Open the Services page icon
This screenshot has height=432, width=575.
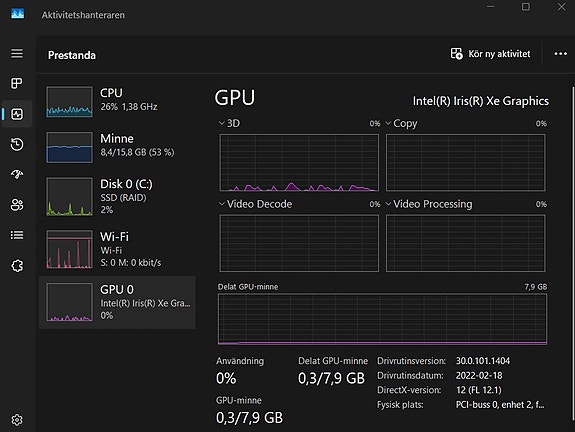[17, 266]
